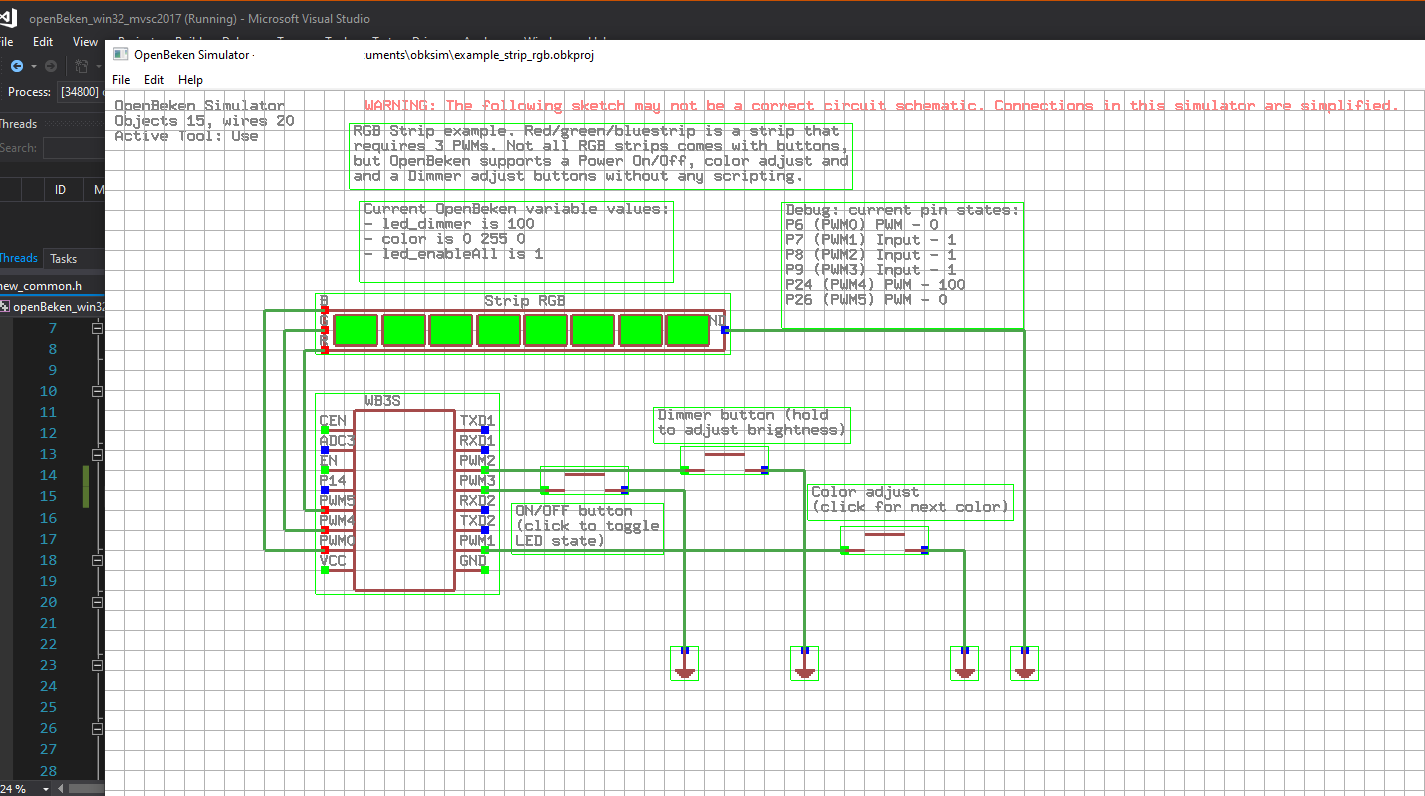
Task: Click the PWM3 pin on WB3S
Action: point(485,489)
